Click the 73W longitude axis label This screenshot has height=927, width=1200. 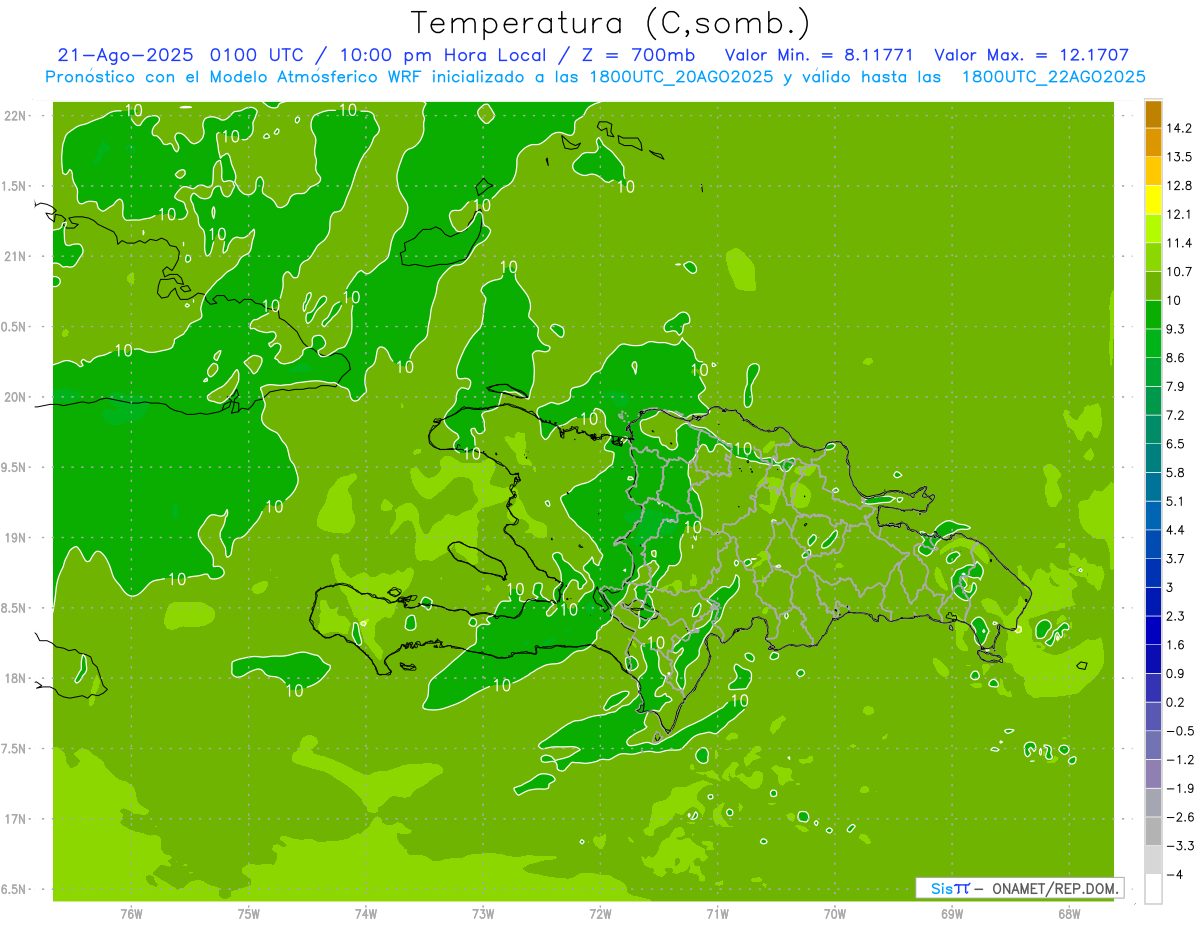pos(483,913)
